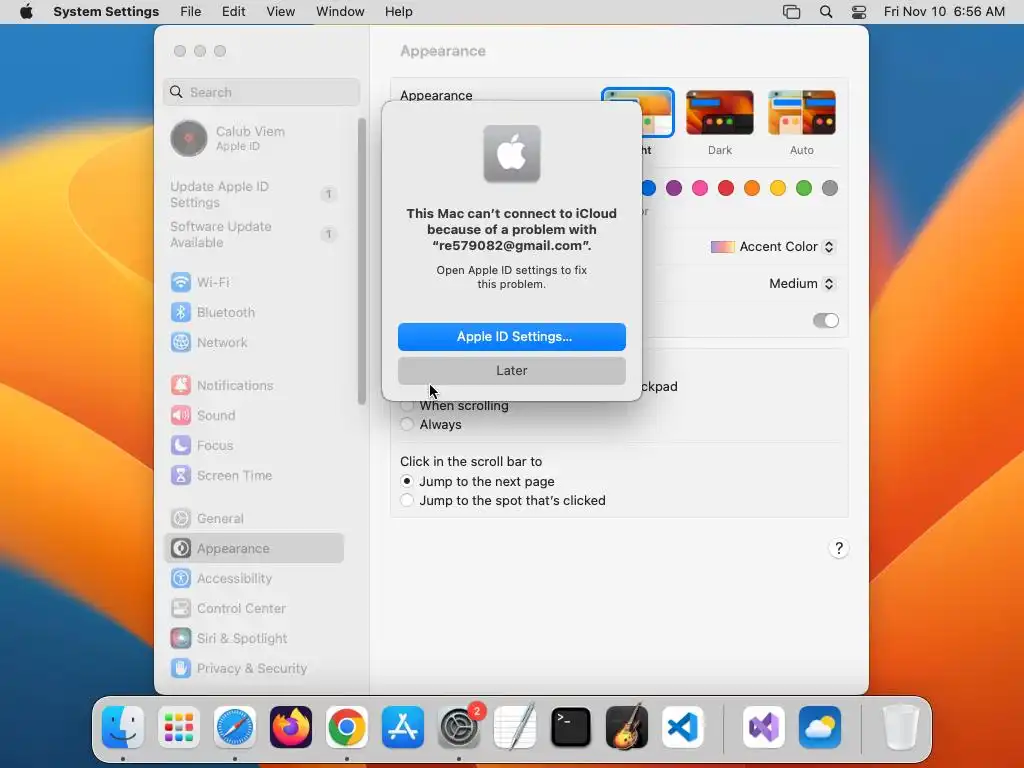The width and height of the screenshot is (1024, 768).
Task: Open App Store in the Dock
Action: point(403,727)
